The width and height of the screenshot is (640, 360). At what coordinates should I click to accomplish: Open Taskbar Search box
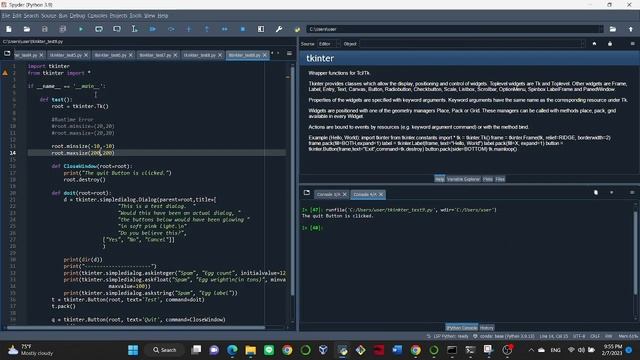click(165, 350)
